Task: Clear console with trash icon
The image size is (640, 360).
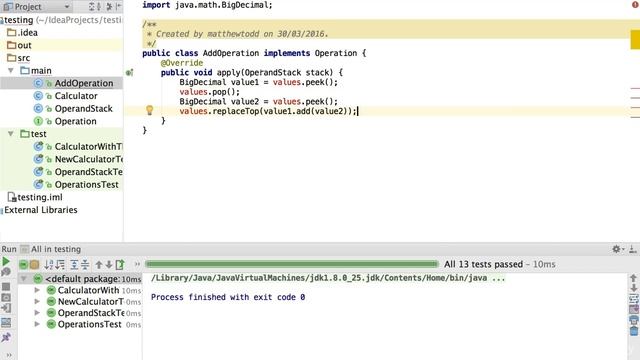Action: click(633, 331)
